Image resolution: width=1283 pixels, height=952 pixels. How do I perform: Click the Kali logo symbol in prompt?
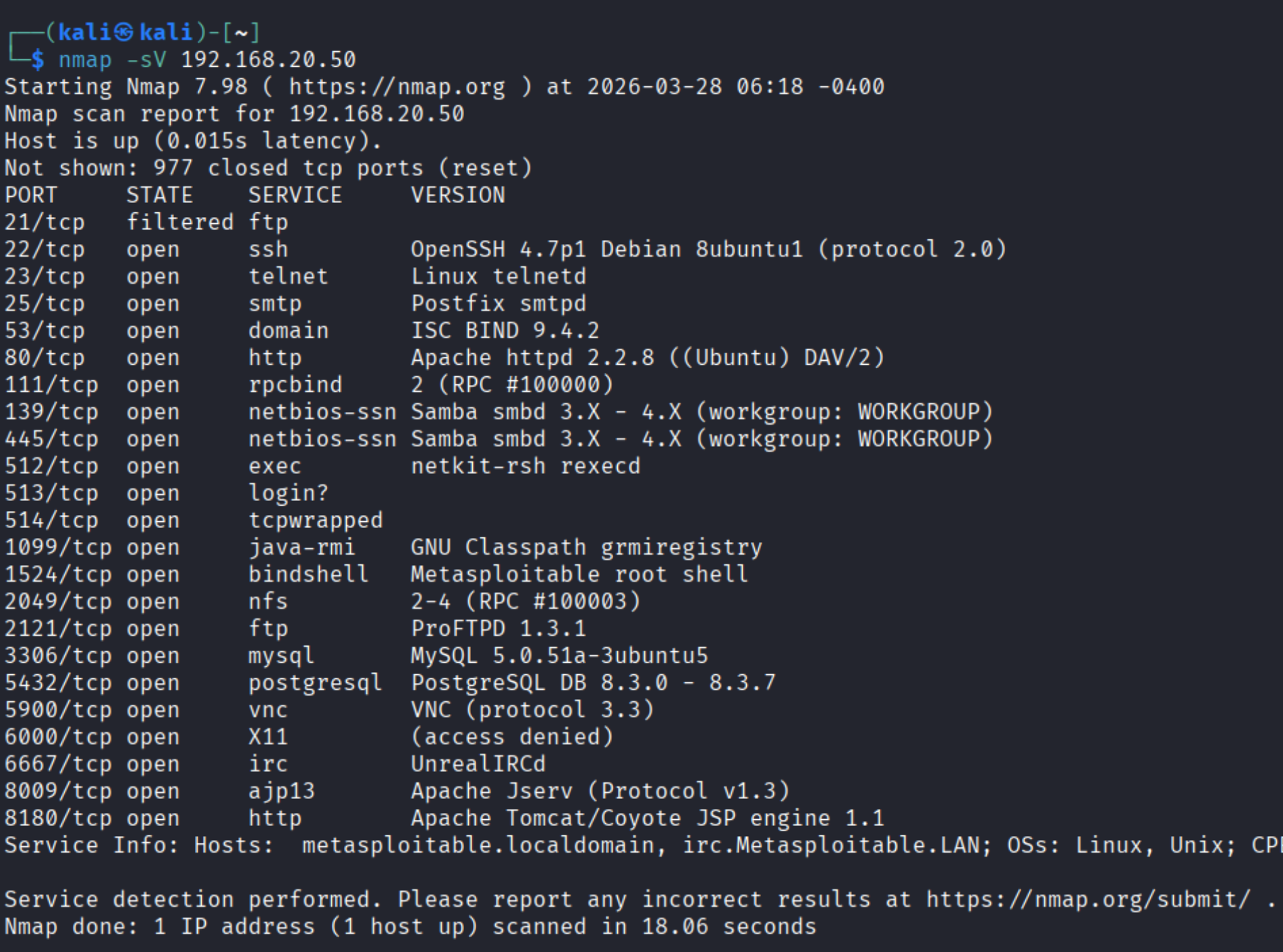[123, 32]
